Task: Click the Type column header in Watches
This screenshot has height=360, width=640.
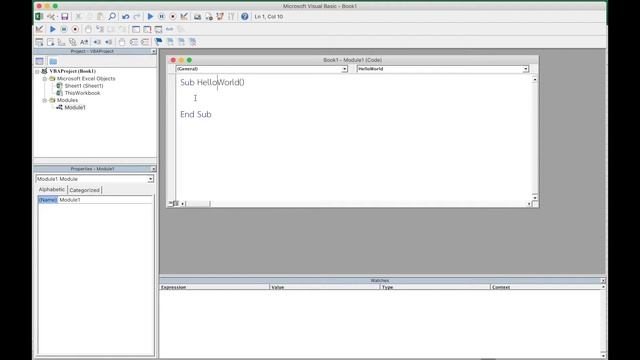Action: [x=435, y=287]
